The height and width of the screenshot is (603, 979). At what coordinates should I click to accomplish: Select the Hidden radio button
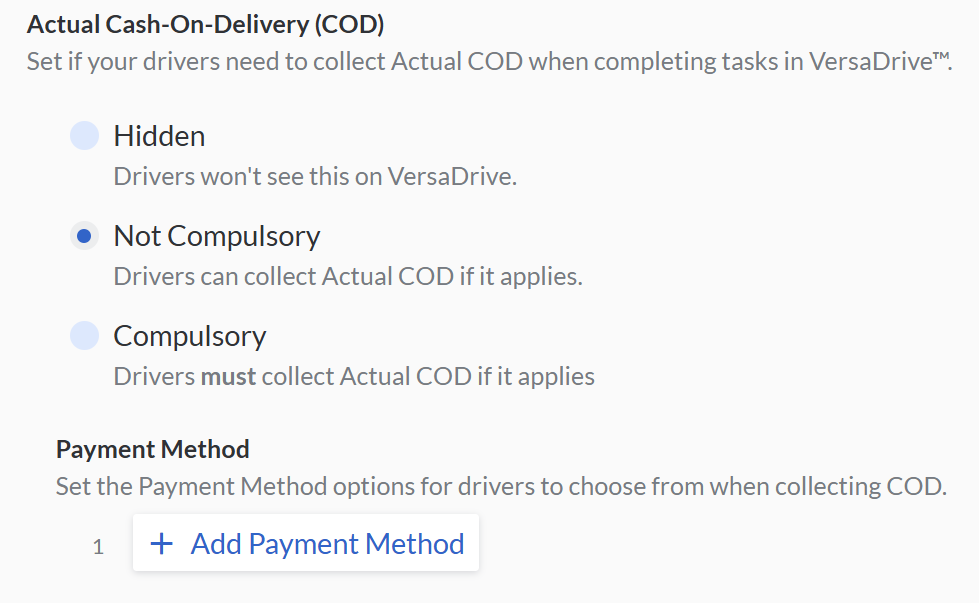[x=84, y=136]
